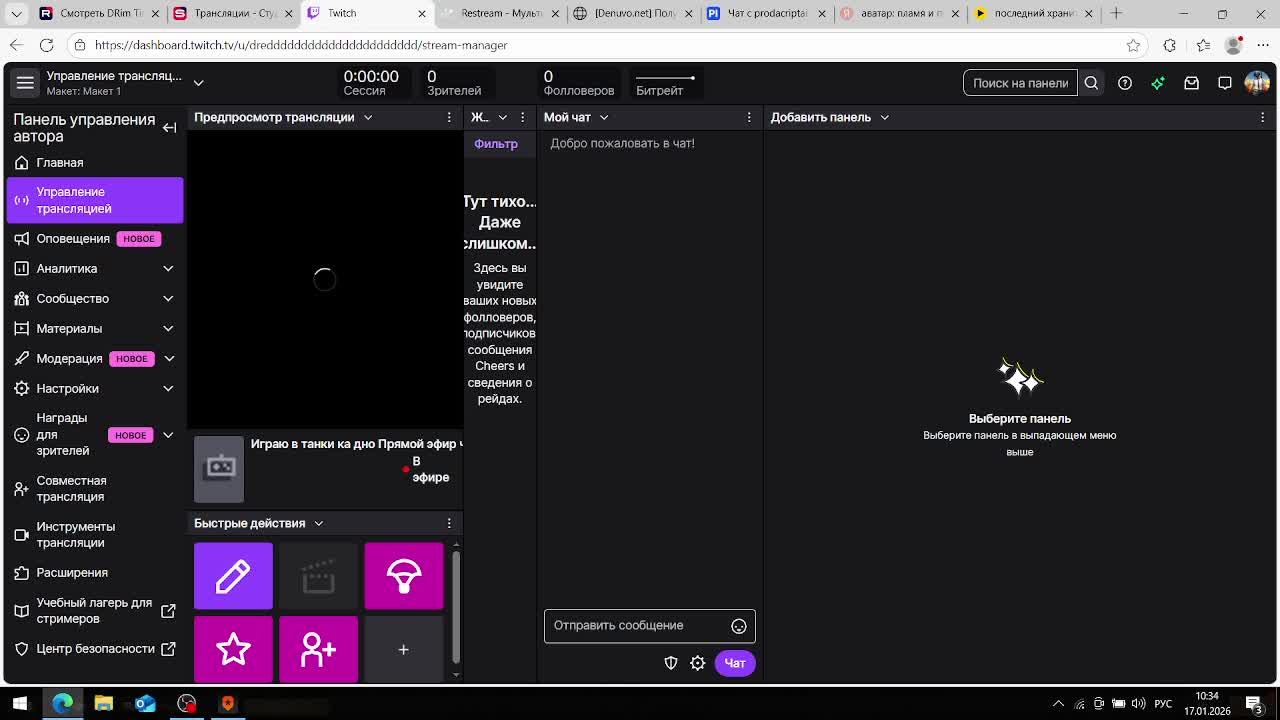1280x720 pixels.
Task: Click the РУС language indicator
Action: [x=1163, y=704]
